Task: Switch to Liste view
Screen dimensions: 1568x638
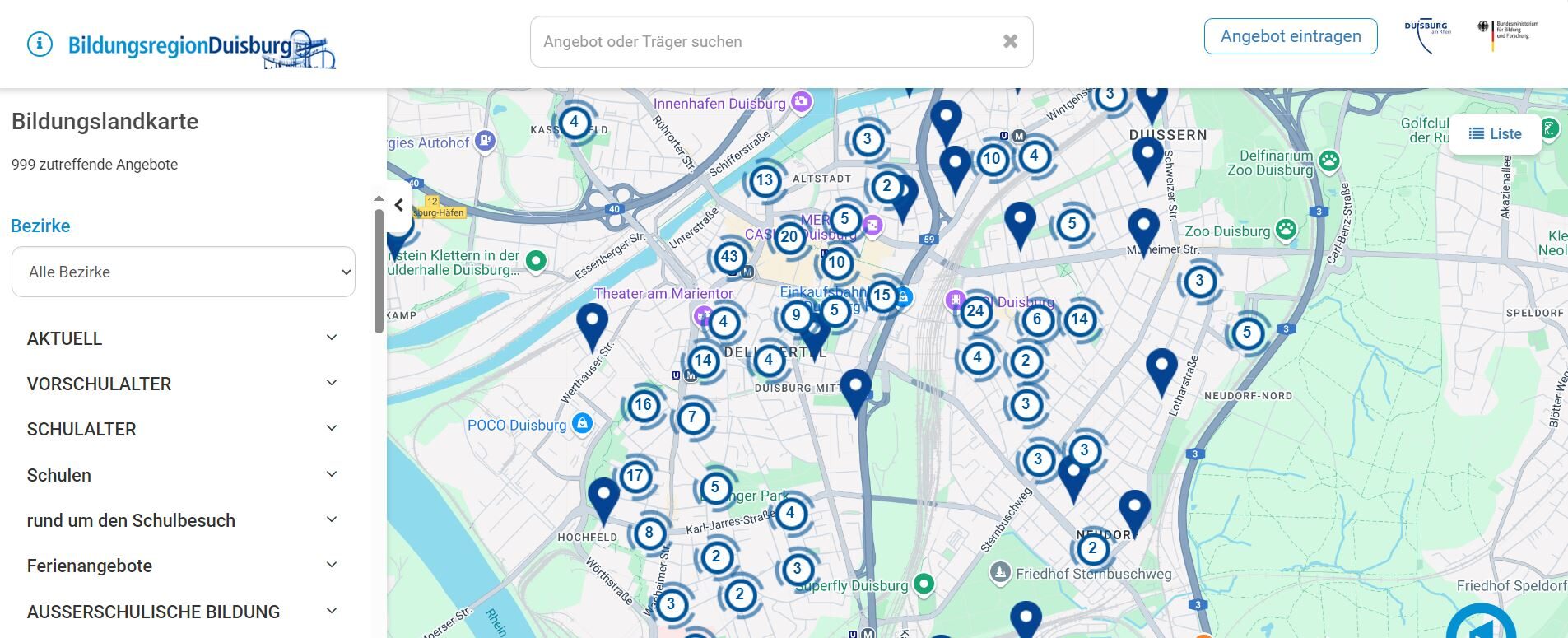Action: point(1495,134)
